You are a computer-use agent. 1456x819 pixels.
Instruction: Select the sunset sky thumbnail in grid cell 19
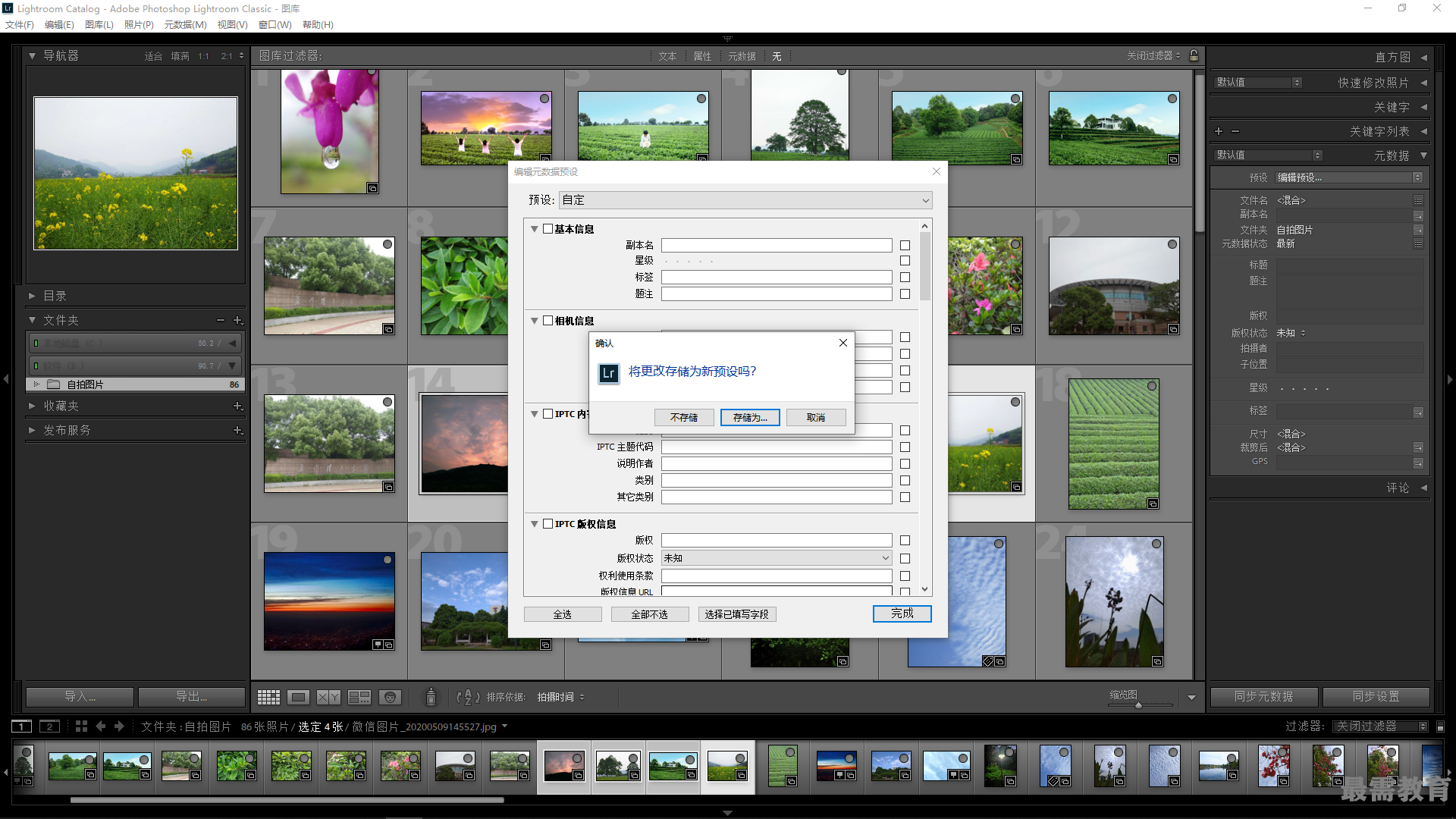tap(329, 601)
